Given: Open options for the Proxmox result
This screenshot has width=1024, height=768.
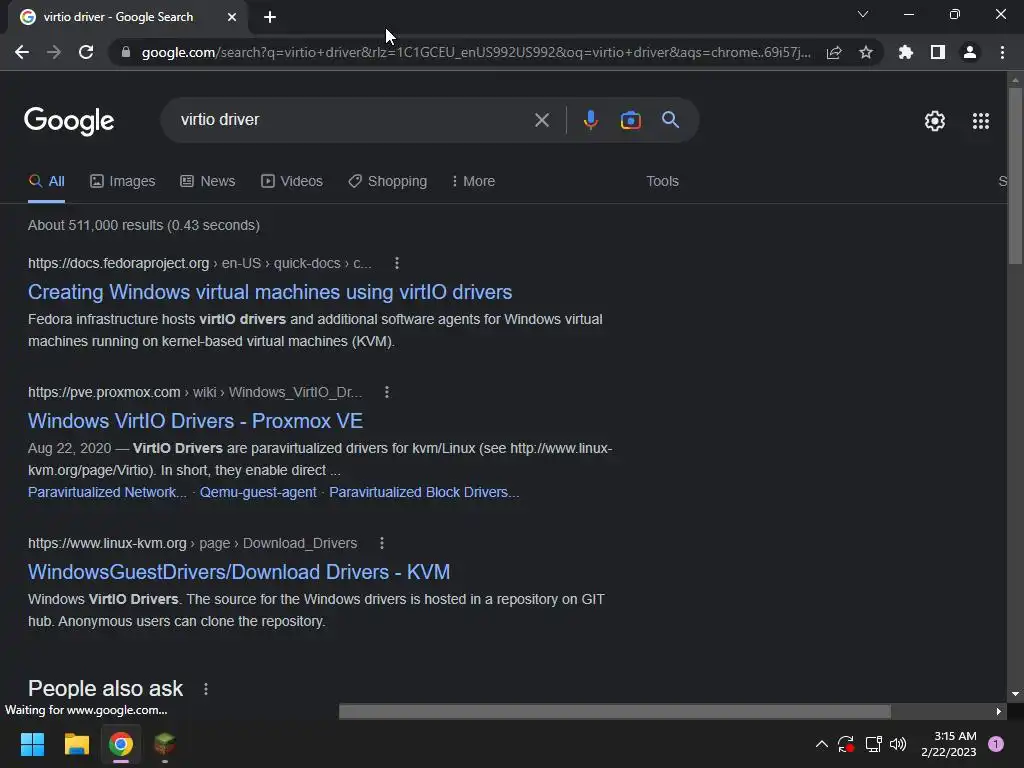Looking at the screenshot, I should [x=387, y=392].
